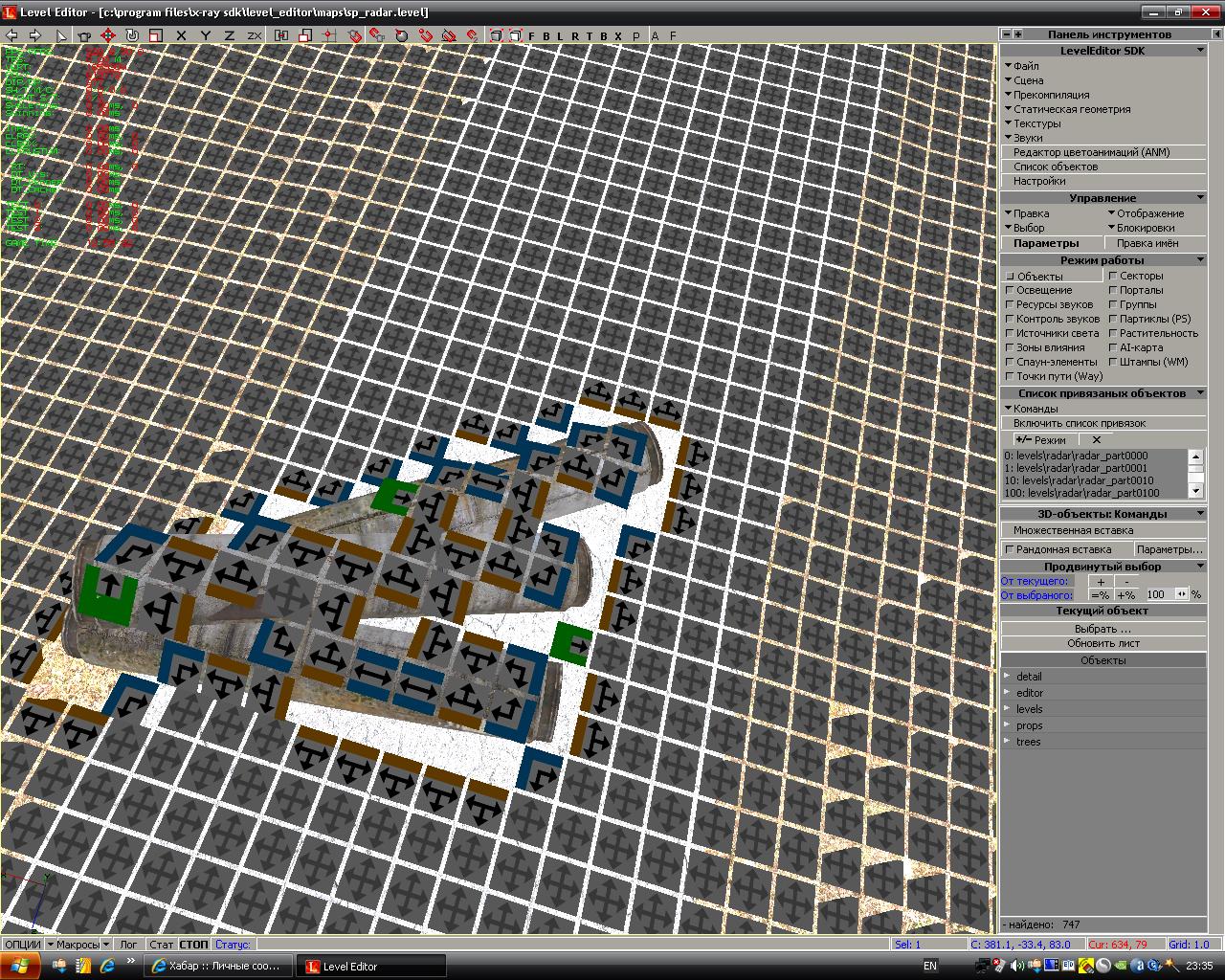Image resolution: width=1225 pixels, height=980 pixels.
Task: Activate the Move tool with red arrows
Action: 108,35
